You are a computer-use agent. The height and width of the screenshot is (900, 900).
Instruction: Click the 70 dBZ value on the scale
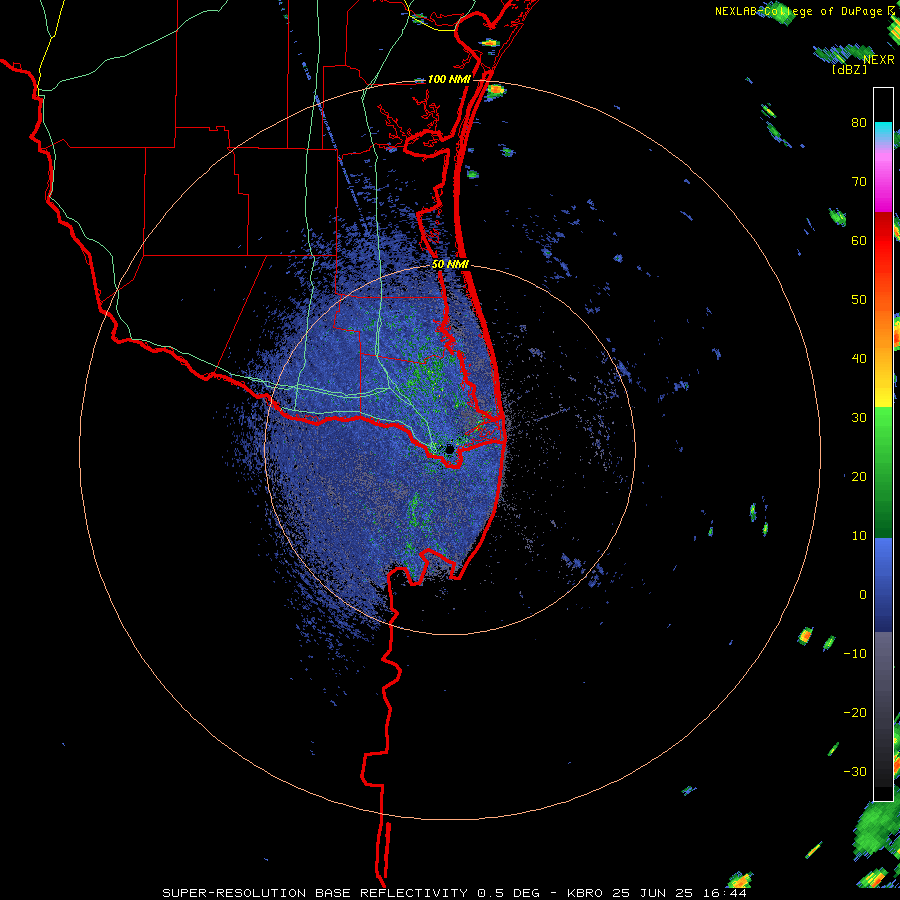tap(859, 182)
